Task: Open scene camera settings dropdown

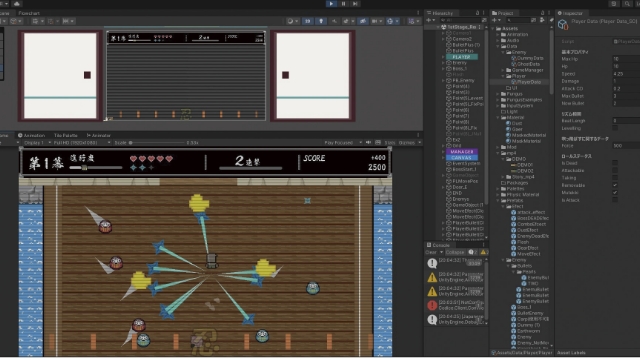Action: click(377, 21)
